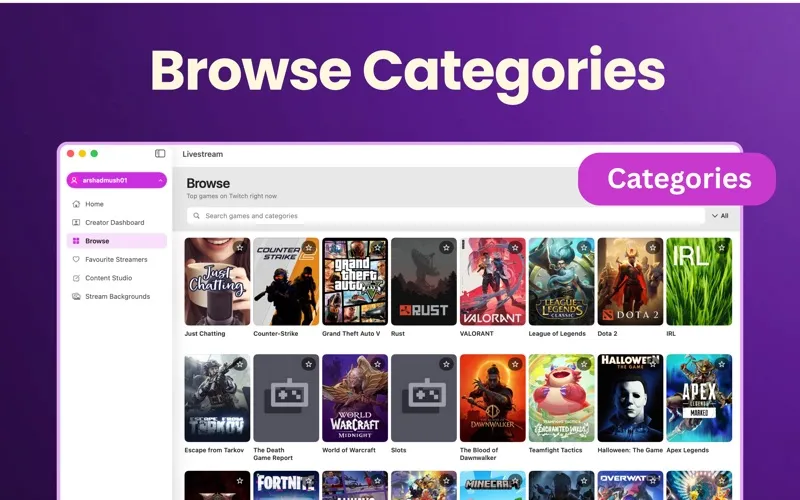This screenshot has height=500, width=800.
Task: Open Creator Dashboard from sidebar
Action: [x=116, y=222]
